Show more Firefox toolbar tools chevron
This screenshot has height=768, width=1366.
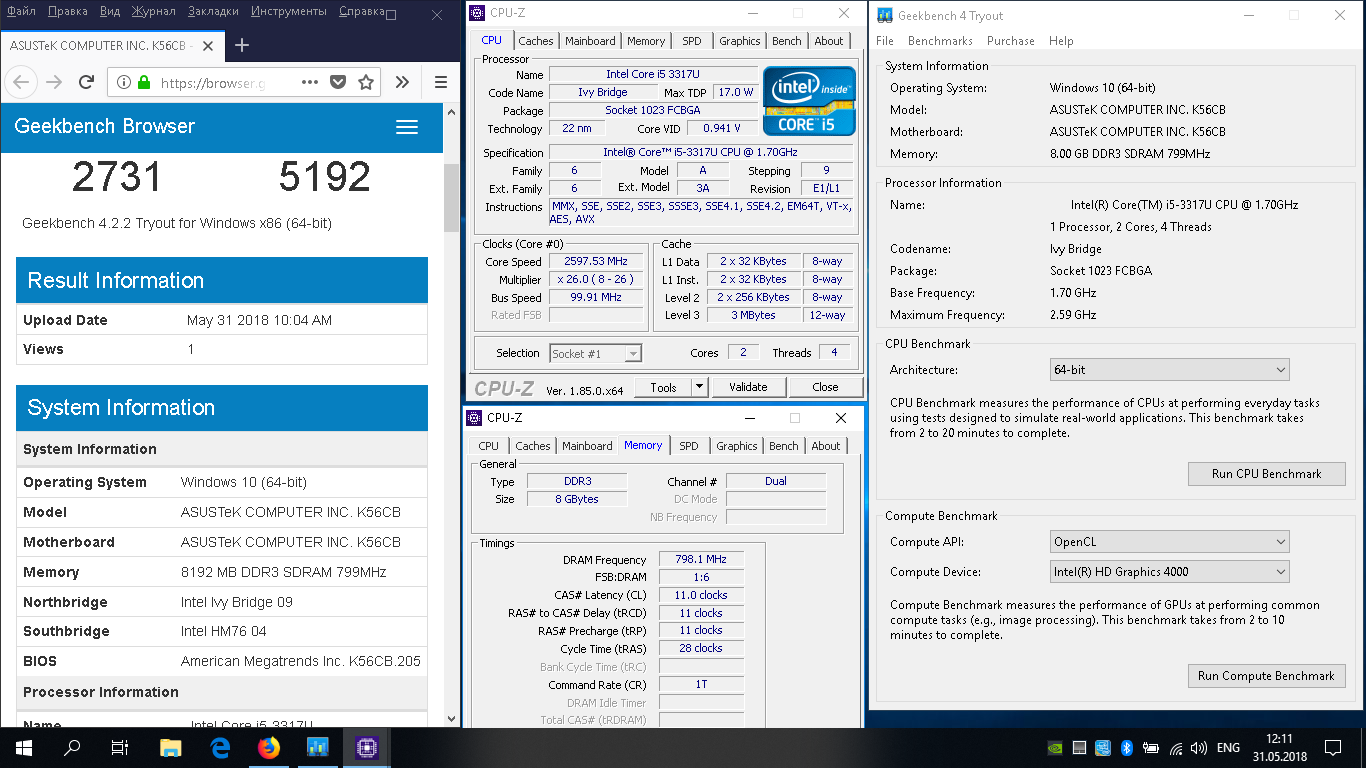402,83
